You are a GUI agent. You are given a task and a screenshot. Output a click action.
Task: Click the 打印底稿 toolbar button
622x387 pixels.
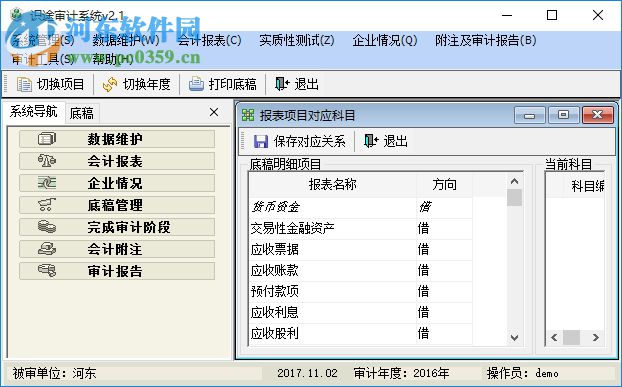click(223, 84)
